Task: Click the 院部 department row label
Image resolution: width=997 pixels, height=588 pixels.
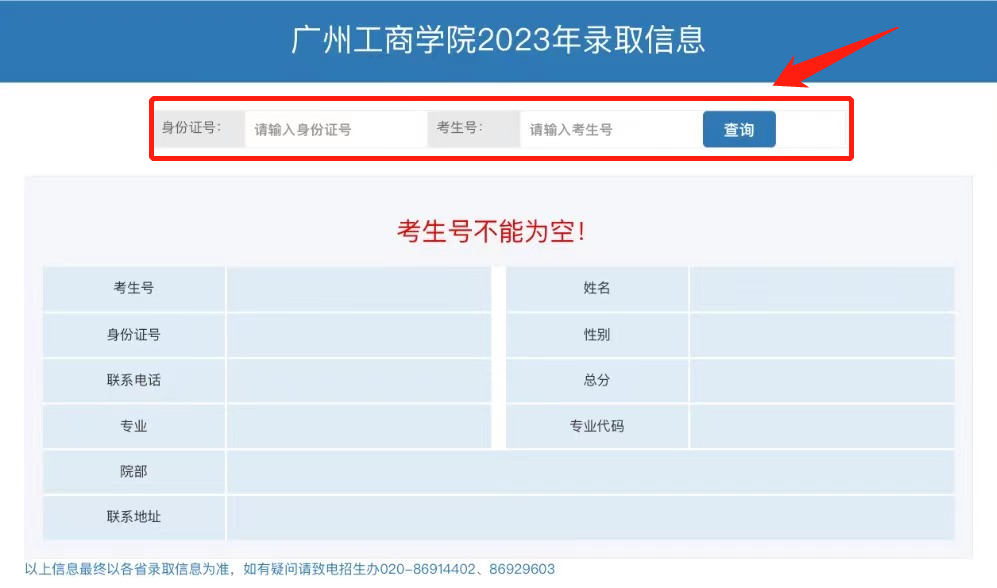Action: [x=133, y=472]
